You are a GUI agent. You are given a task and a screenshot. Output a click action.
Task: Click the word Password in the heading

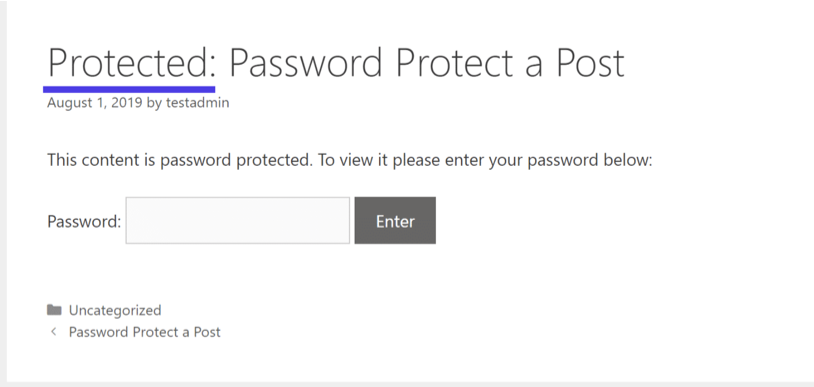pos(306,63)
